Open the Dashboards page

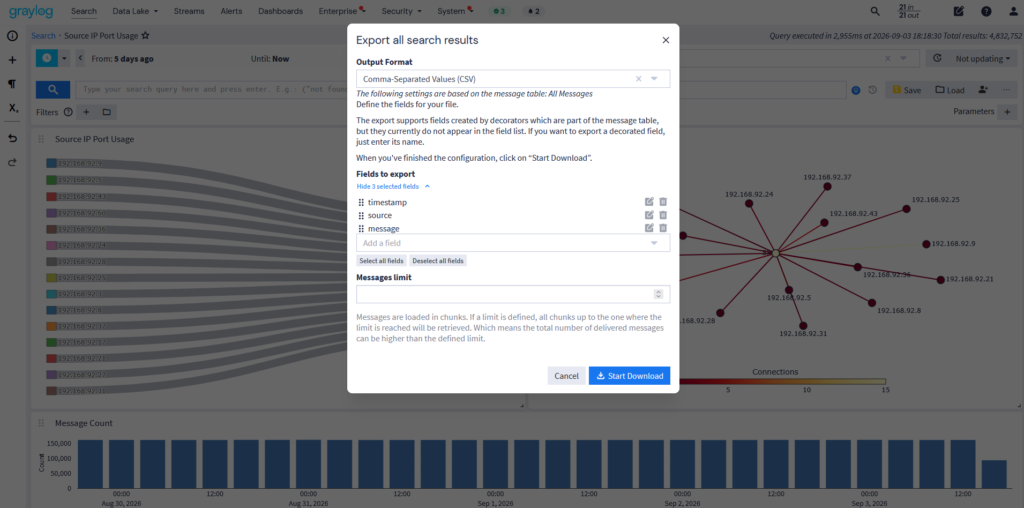280,11
